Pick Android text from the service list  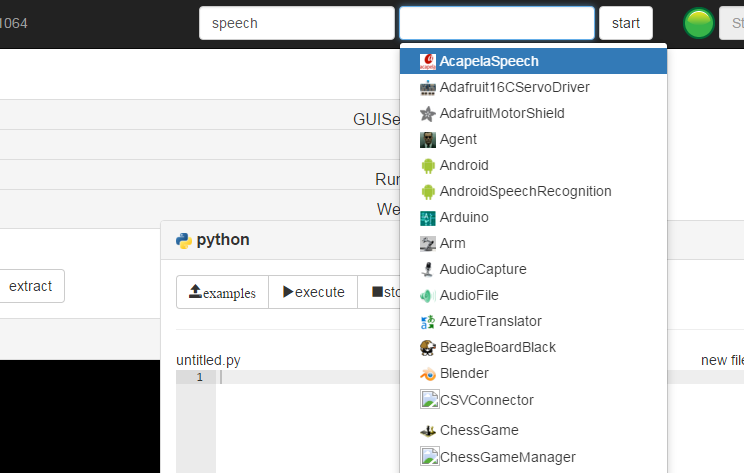point(464,165)
